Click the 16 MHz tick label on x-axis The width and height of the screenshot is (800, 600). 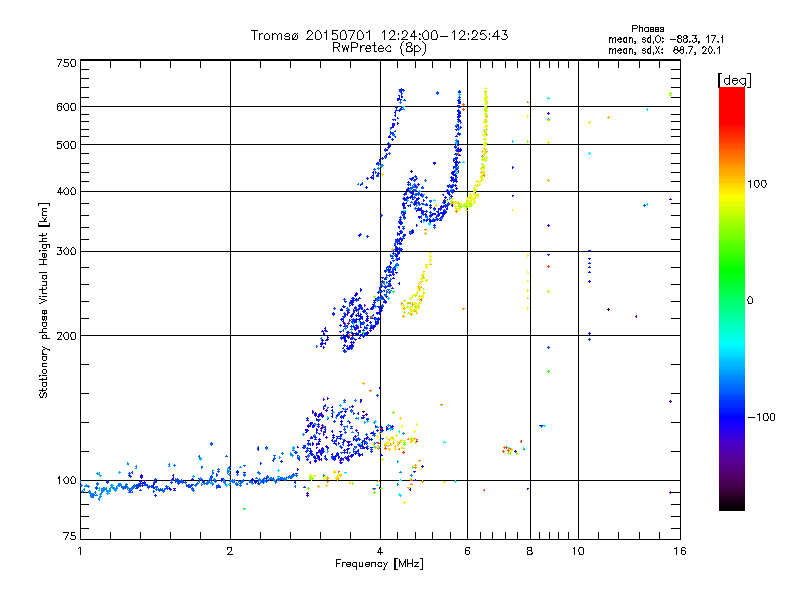pyautogui.click(x=680, y=551)
